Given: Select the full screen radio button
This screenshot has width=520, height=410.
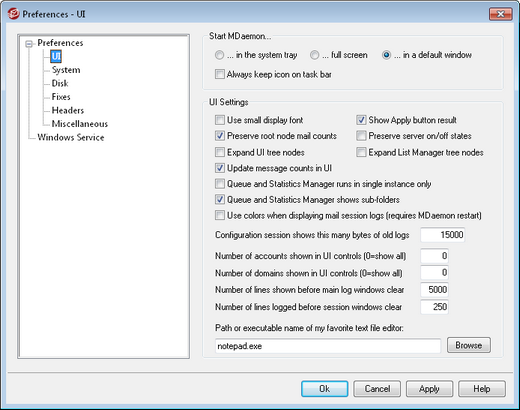Looking at the screenshot, I should (x=314, y=55).
